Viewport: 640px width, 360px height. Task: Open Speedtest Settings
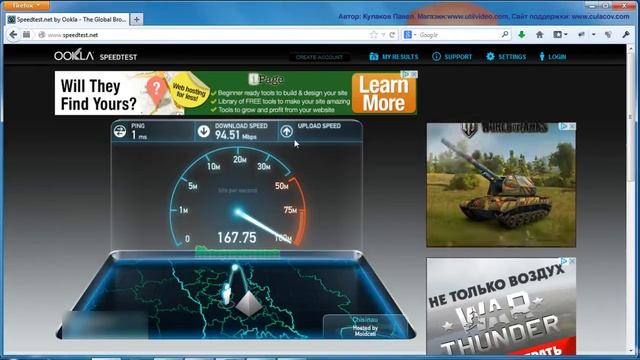pyautogui.click(x=506, y=57)
